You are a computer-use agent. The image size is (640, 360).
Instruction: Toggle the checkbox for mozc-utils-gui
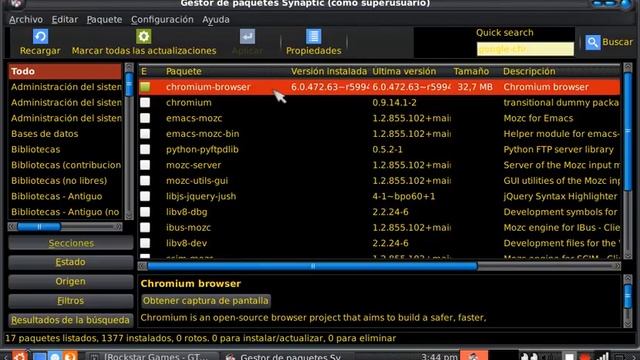pos(145,180)
